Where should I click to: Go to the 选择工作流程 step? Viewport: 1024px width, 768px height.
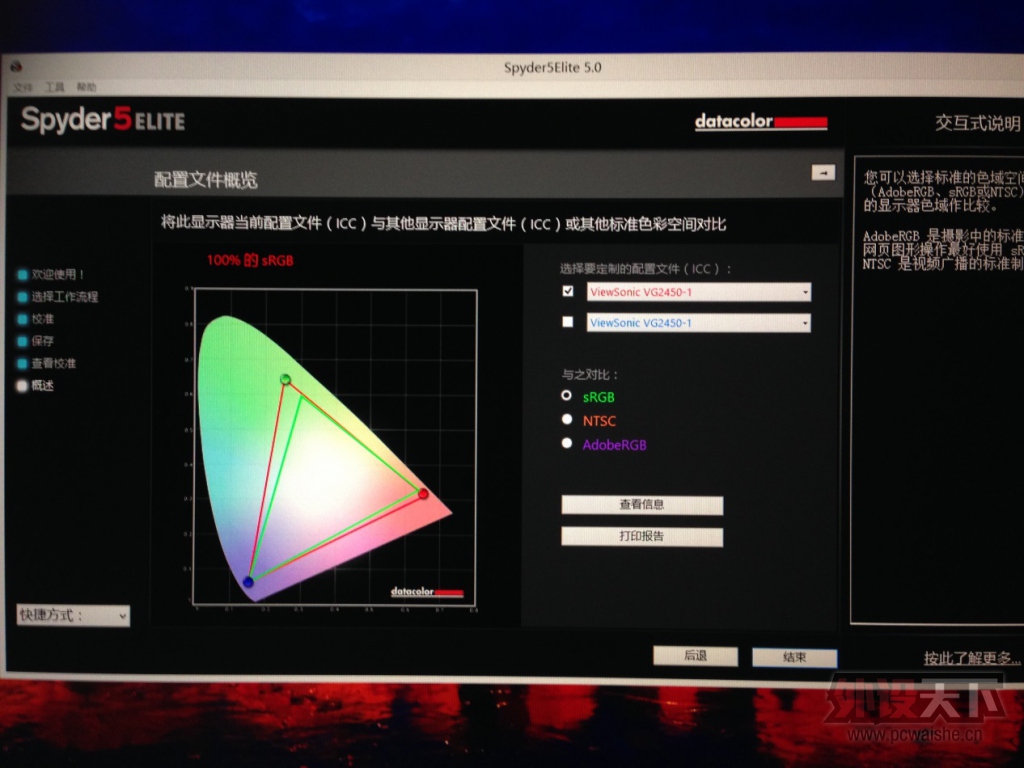(x=57, y=296)
